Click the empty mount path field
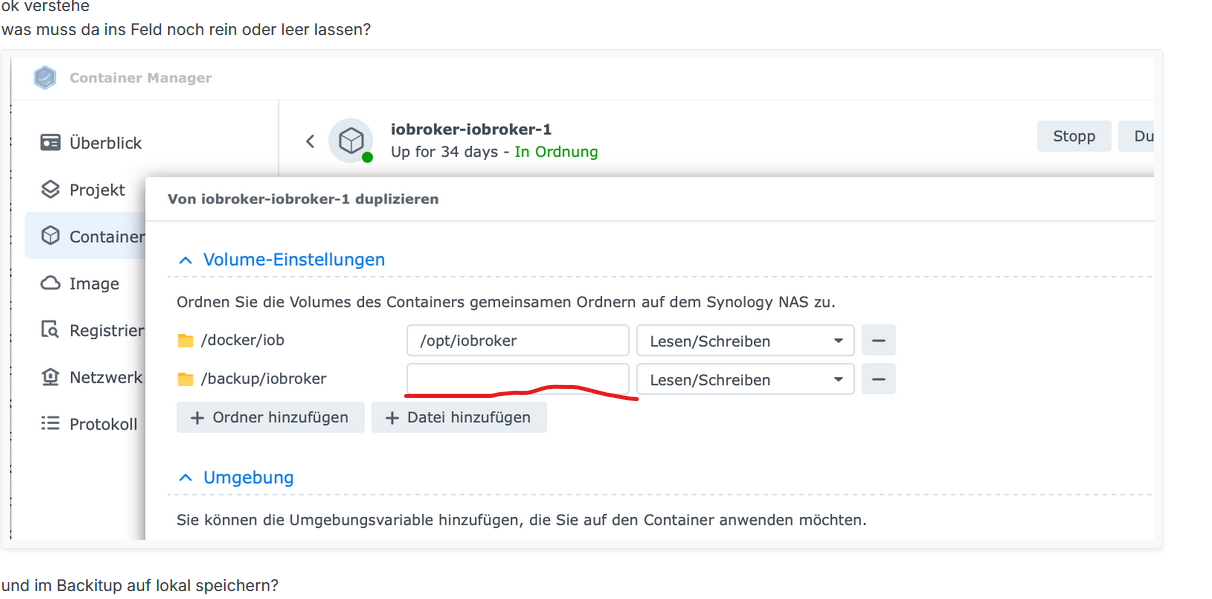This screenshot has height=599, width=1212. pos(517,380)
